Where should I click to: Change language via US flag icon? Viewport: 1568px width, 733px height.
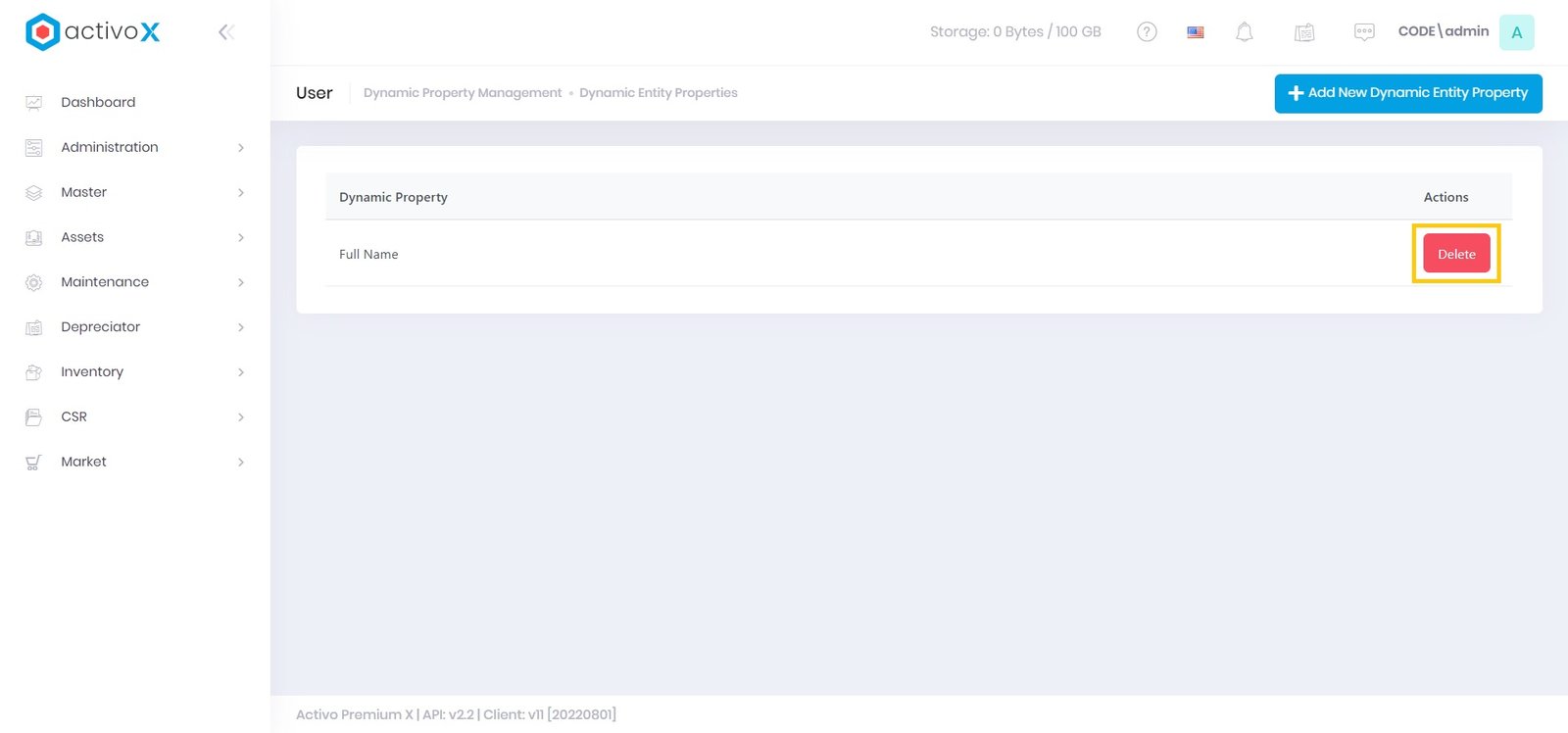(x=1195, y=32)
